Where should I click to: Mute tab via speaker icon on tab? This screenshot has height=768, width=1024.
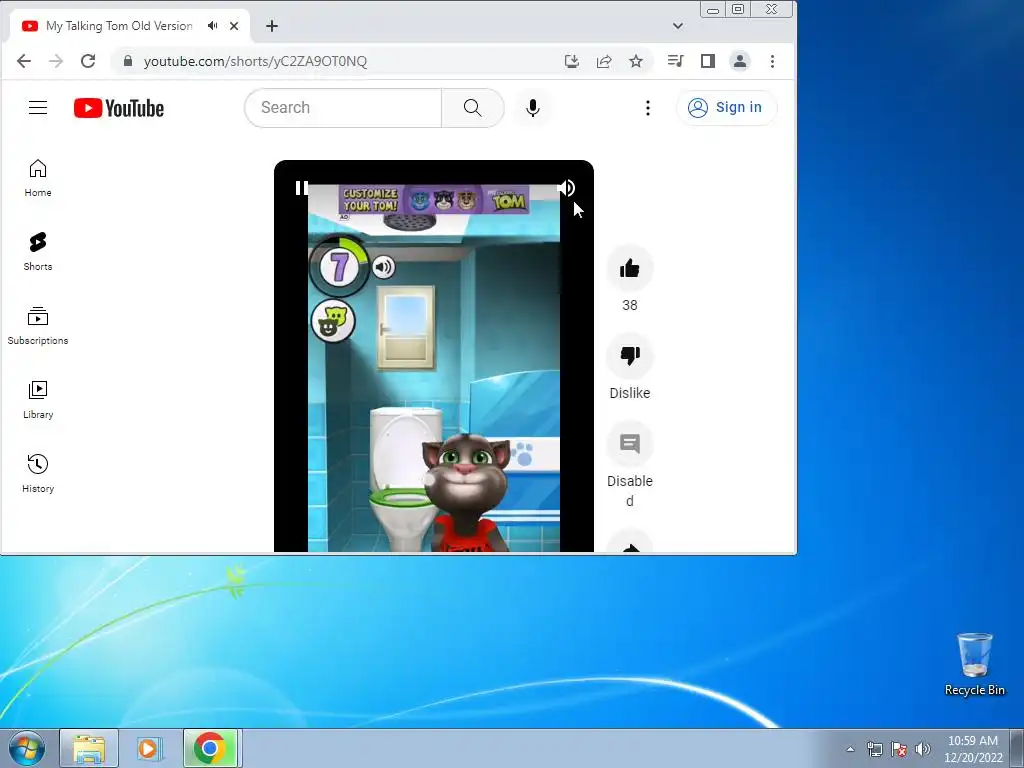213,26
